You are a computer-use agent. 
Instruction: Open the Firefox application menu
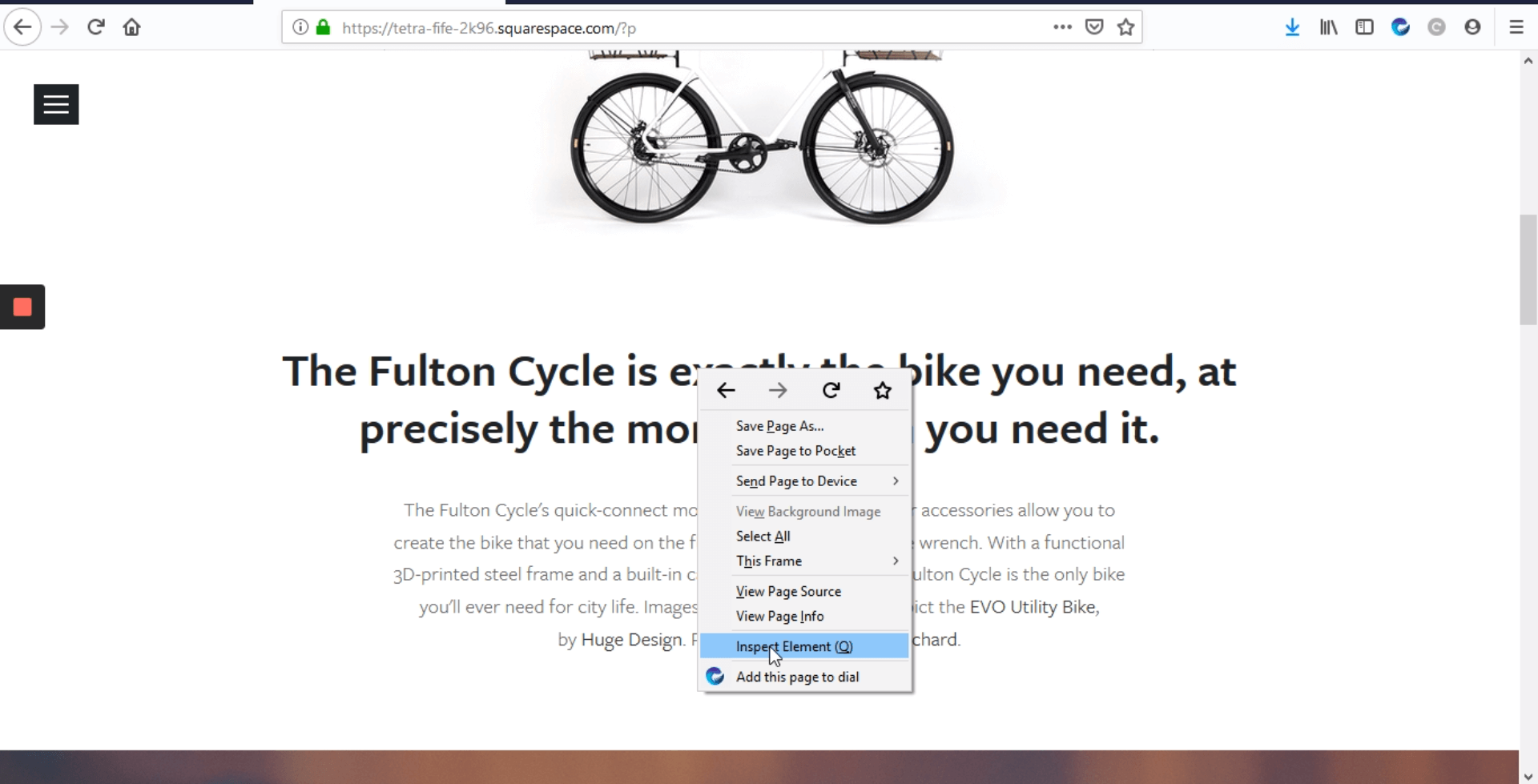(x=1516, y=26)
